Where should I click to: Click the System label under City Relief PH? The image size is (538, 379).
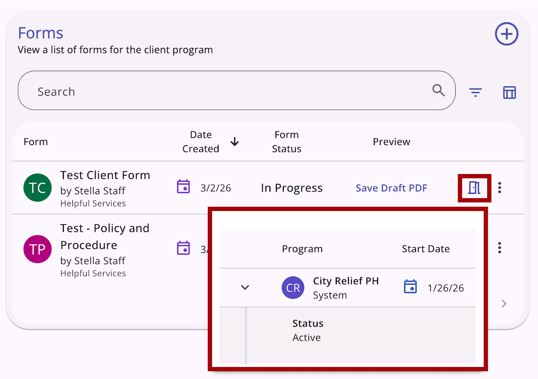point(330,295)
